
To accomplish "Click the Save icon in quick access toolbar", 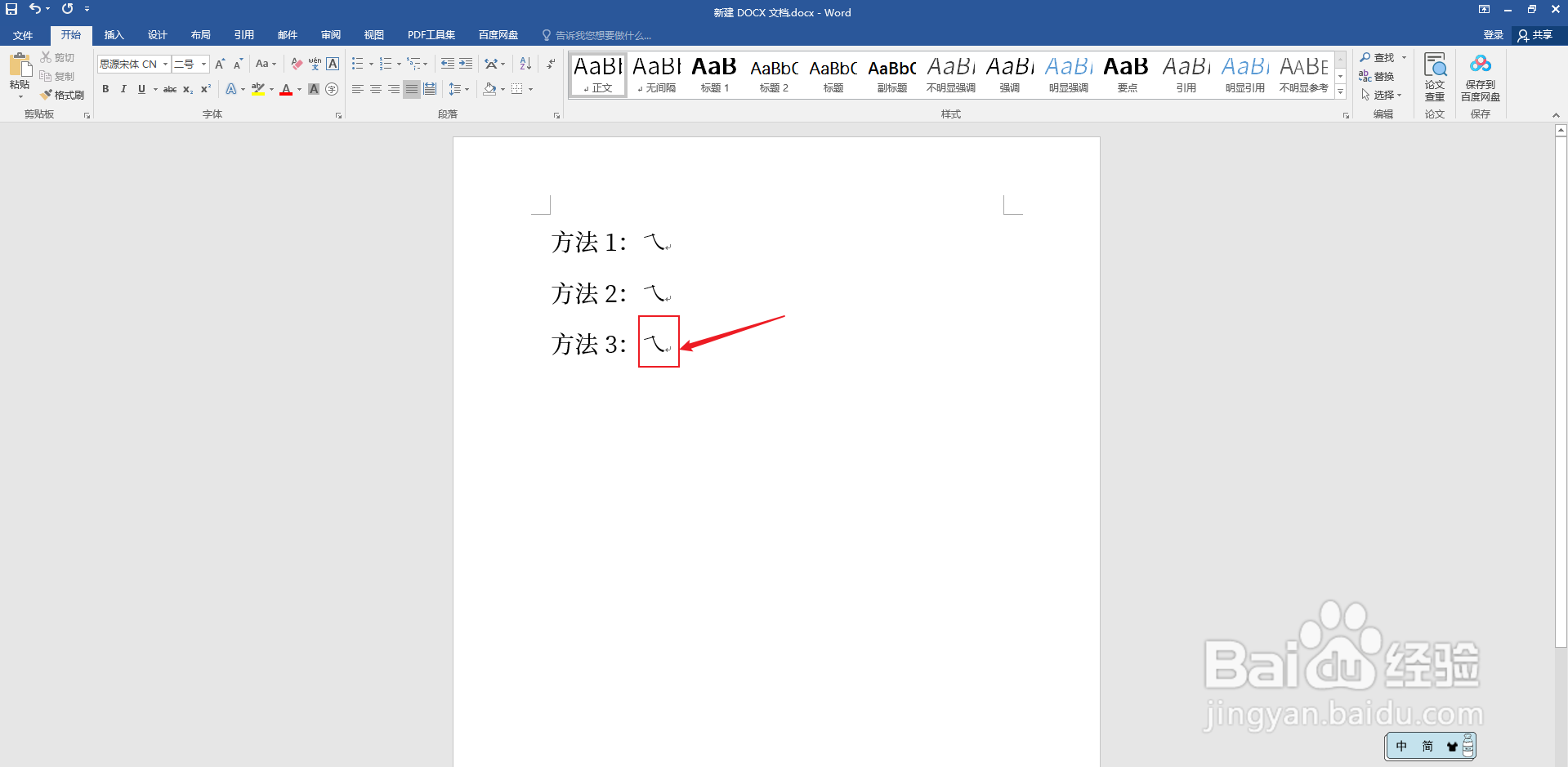I will (x=11, y=9).
